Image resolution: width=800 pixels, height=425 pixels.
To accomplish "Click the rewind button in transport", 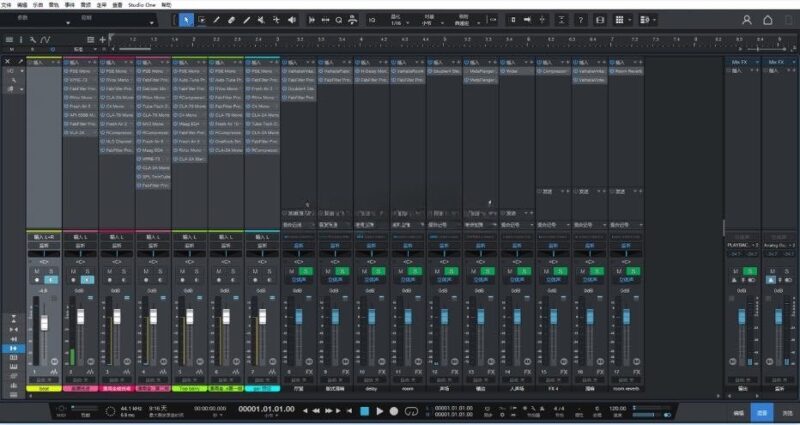I will [x=316, y=411].
